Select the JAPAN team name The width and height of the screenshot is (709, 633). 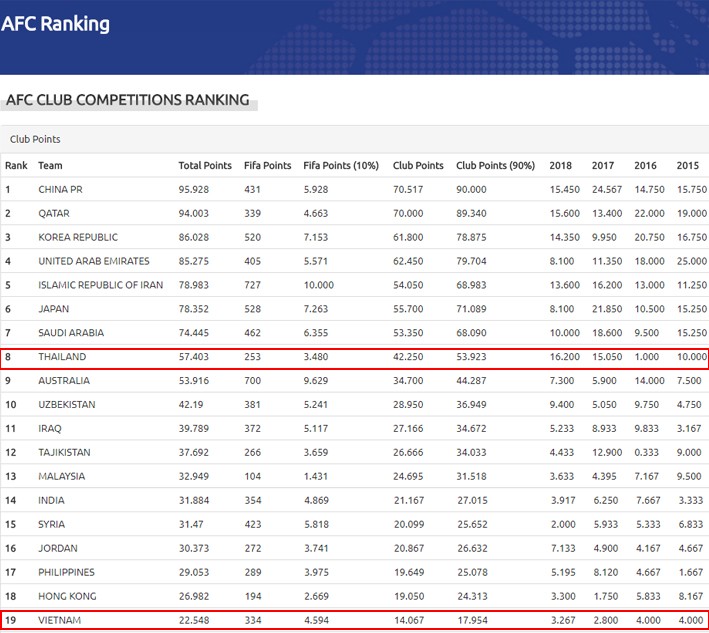(x=54, y=309)
